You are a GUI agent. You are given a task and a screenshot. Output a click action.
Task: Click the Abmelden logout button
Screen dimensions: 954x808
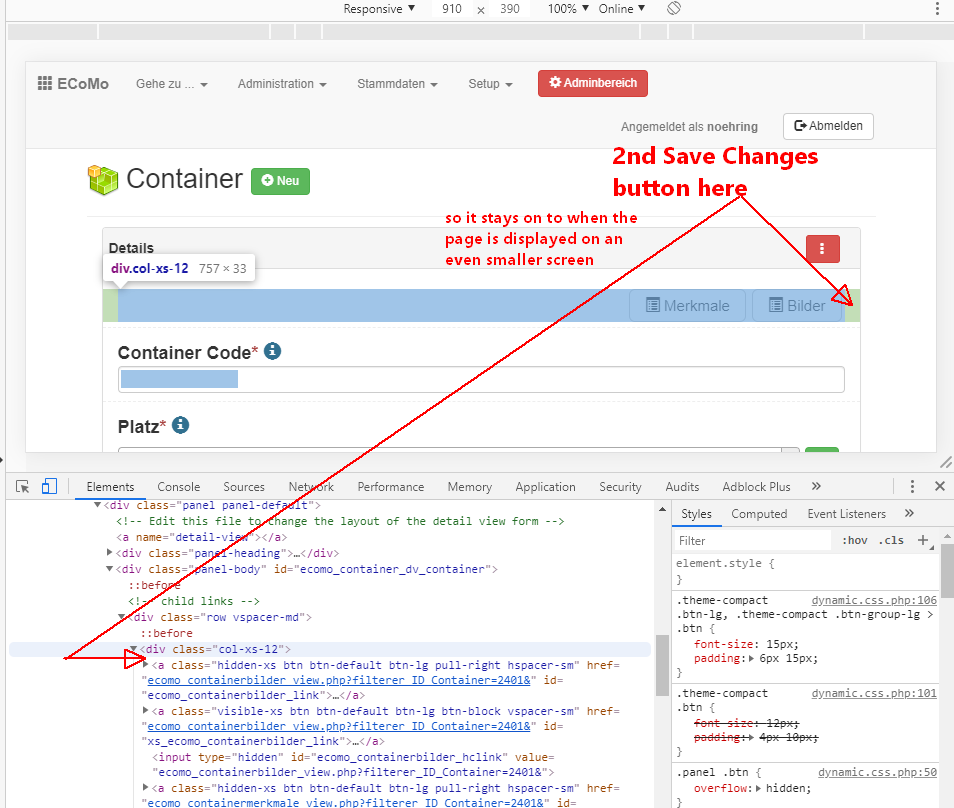(x=828, y=126)
